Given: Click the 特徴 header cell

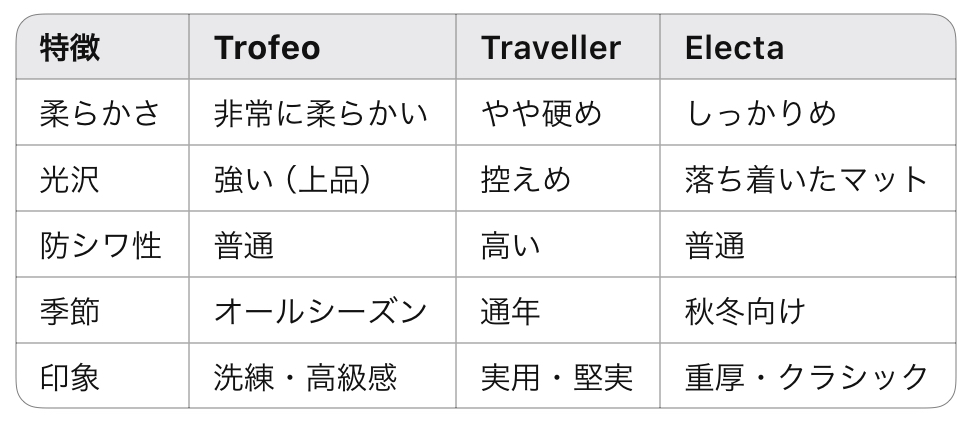Looking at the screenshot, I should (69, 48).
